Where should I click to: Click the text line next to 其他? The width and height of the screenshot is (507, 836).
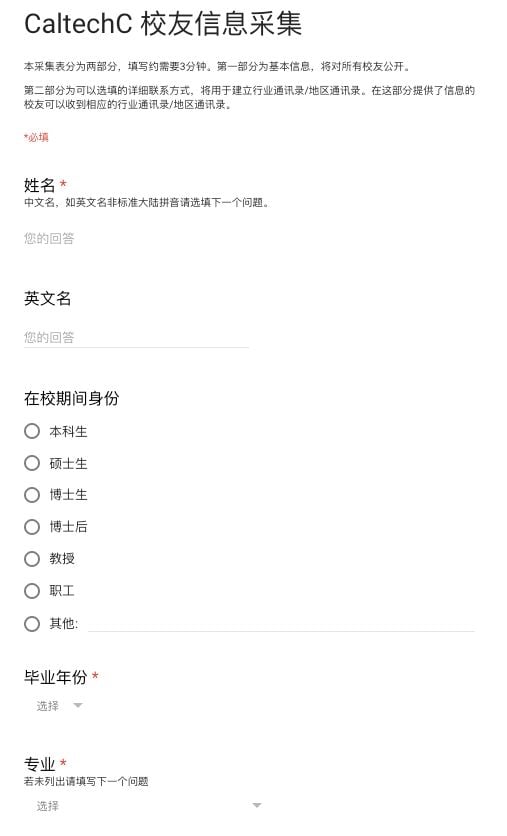point(281,624)
